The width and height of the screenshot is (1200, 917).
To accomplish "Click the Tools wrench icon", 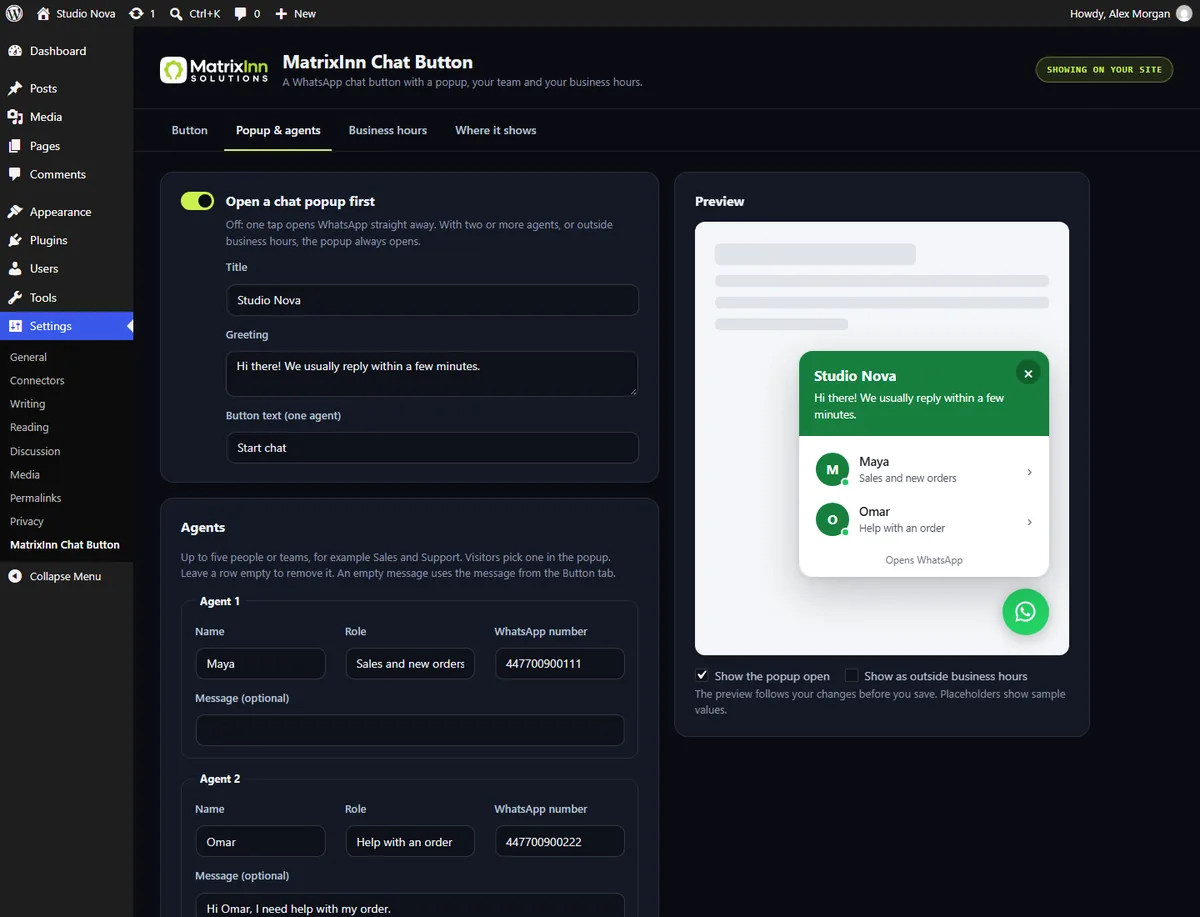I will click(x=15, y=298).
